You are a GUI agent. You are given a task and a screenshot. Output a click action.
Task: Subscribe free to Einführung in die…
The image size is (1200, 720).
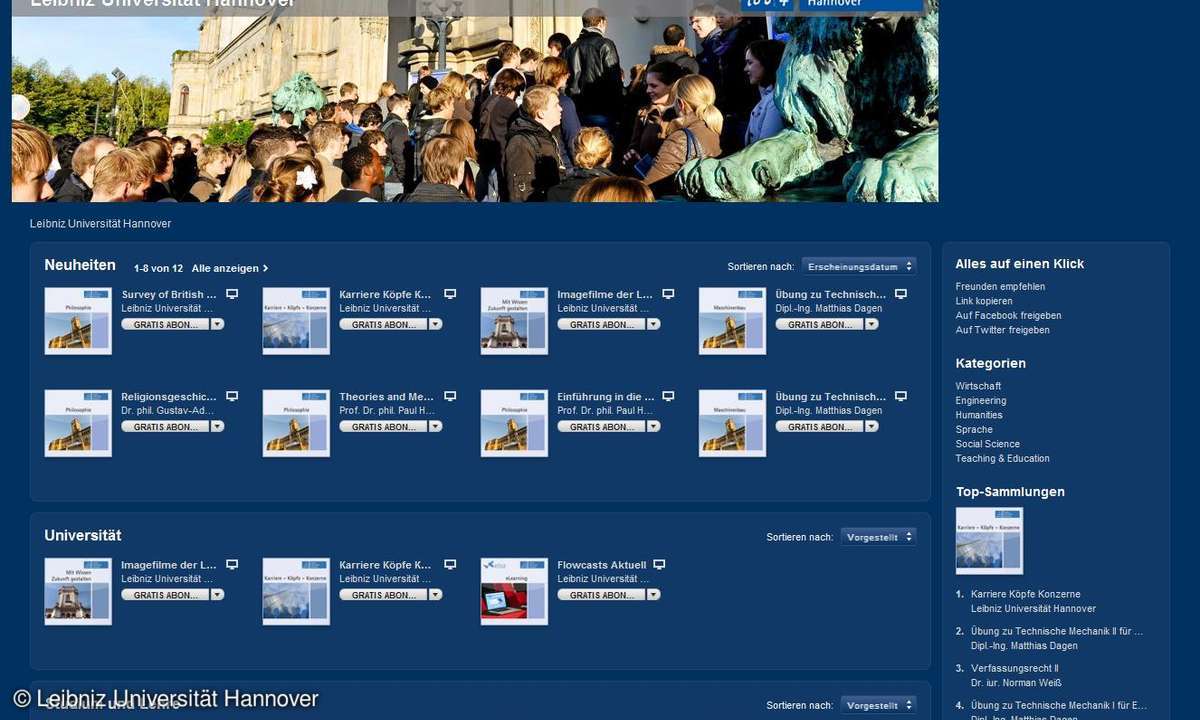(601, 426)
